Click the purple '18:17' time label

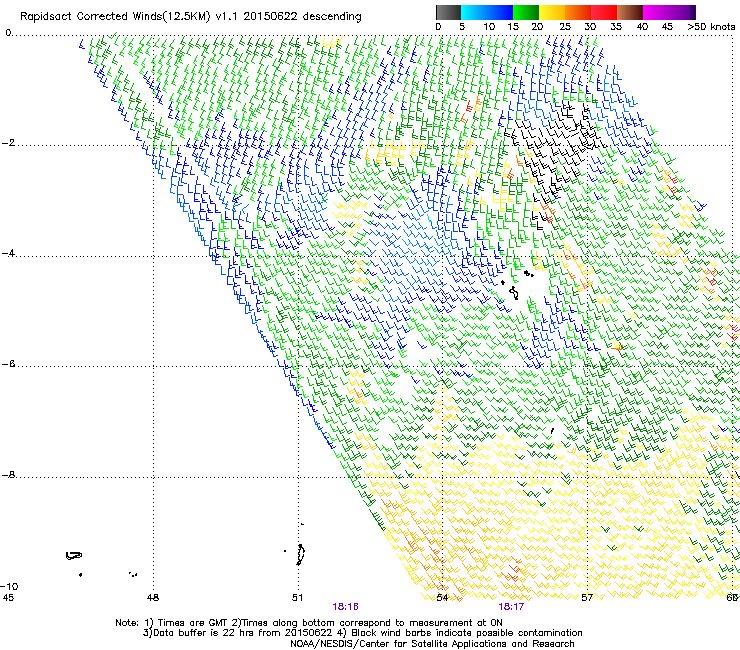pyautogui.click(x=511, y=607)
